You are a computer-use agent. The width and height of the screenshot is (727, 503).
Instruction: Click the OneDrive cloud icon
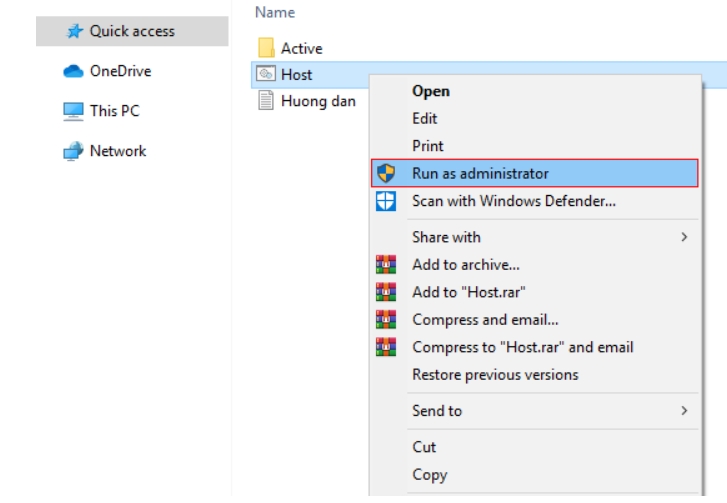point(71,71)
